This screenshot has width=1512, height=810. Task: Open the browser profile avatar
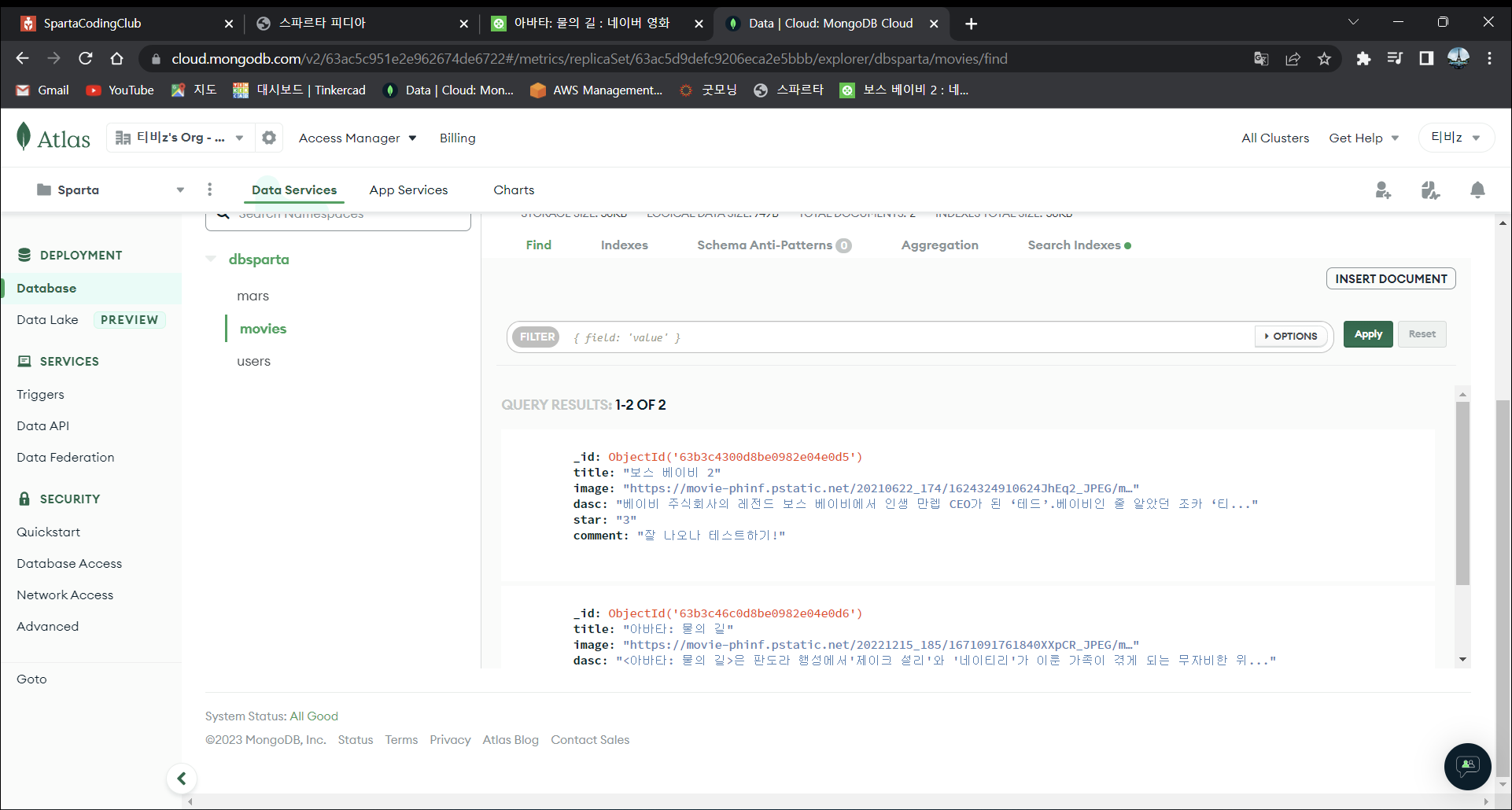point(1458,59)
